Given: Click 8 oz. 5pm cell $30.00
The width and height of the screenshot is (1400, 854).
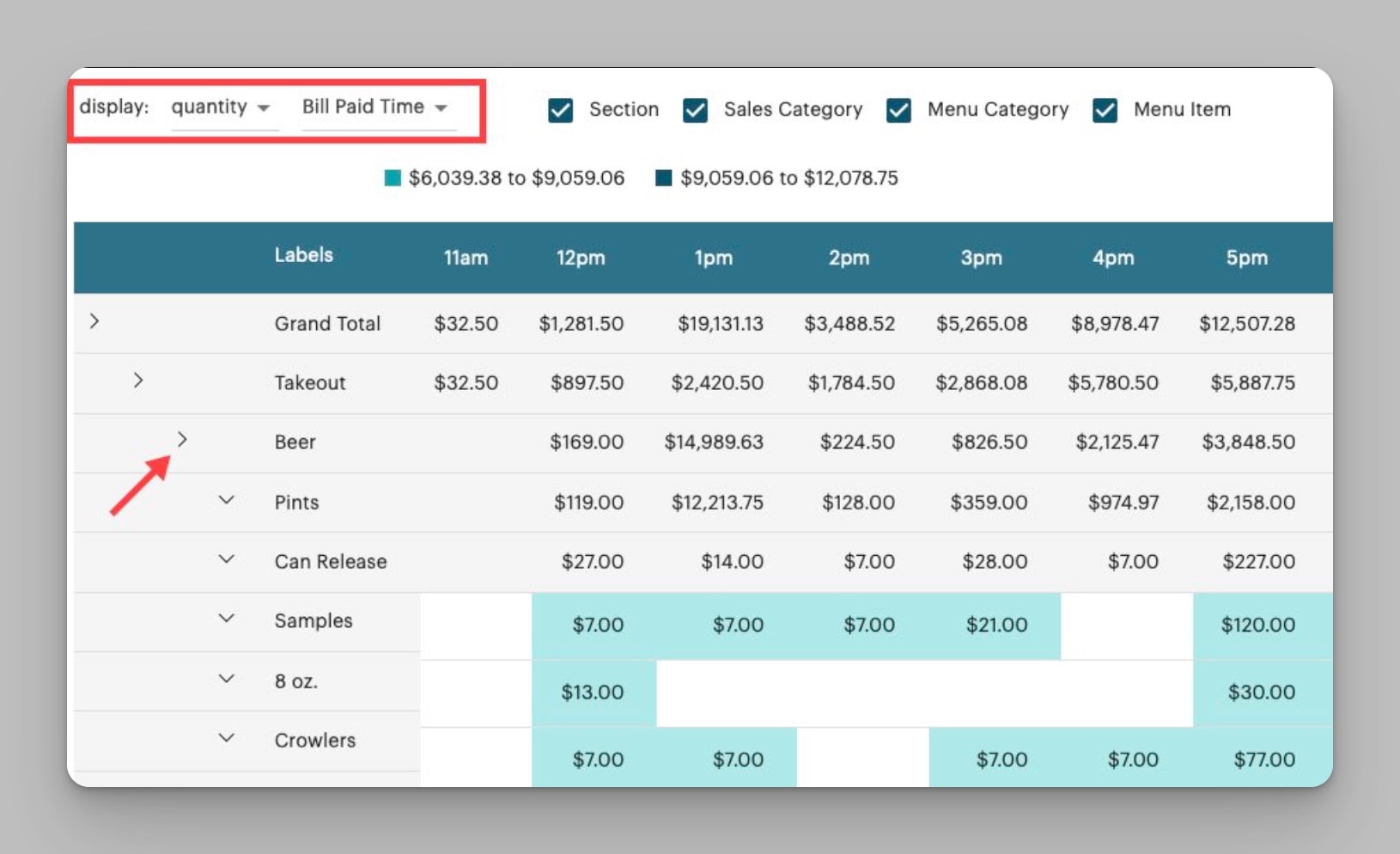Looking at the screenshot, I should tap(1263, 692).
